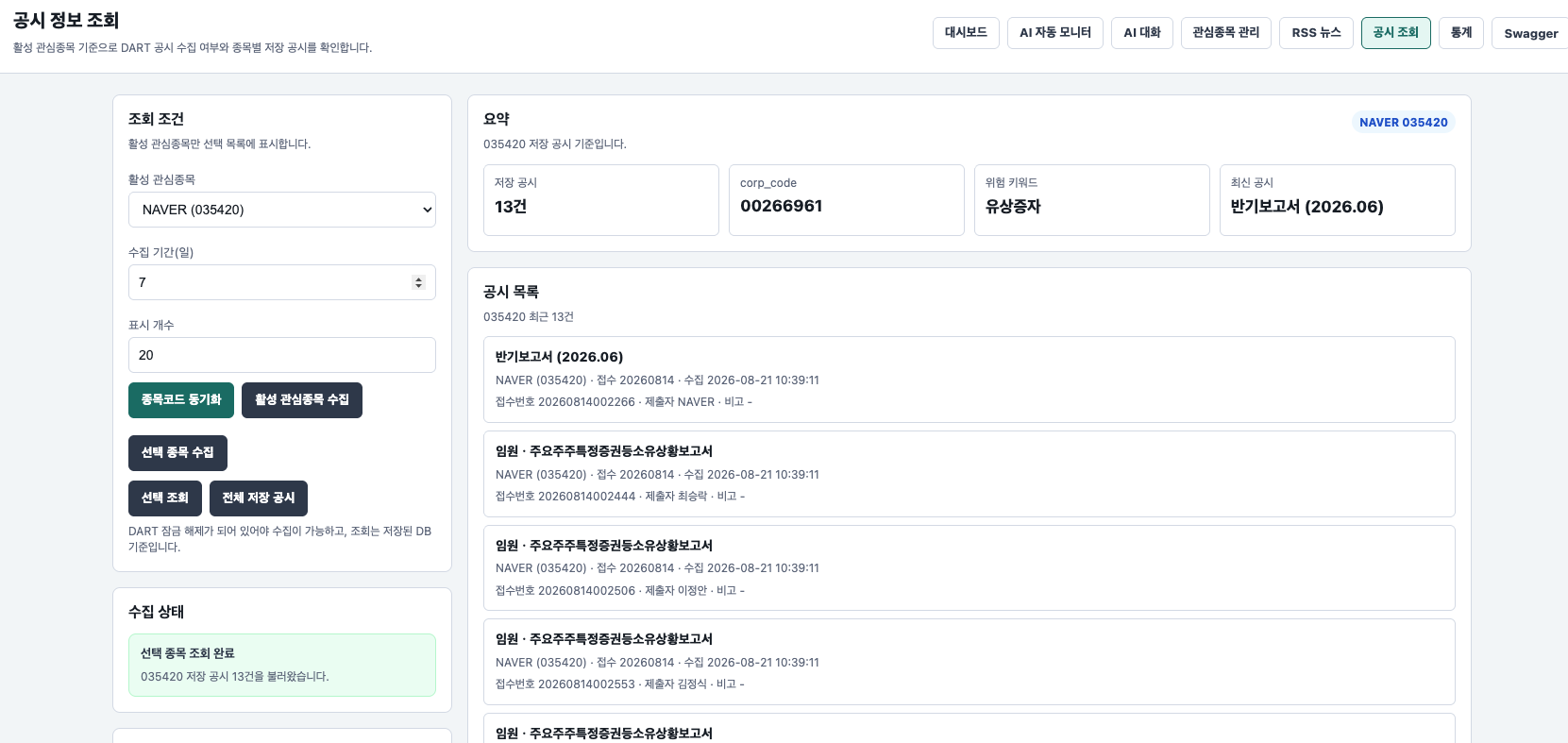Click the 조회 조건 panel heading
Viewport: 1568px width, 743px height.
(156, 119)
